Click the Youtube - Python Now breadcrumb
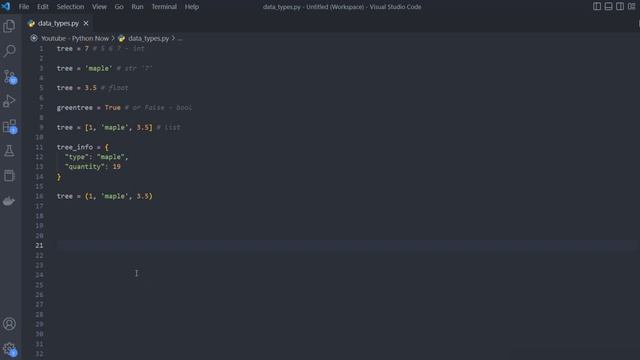Viewport: 640px width, 360px height. click(x=75, y=38)
